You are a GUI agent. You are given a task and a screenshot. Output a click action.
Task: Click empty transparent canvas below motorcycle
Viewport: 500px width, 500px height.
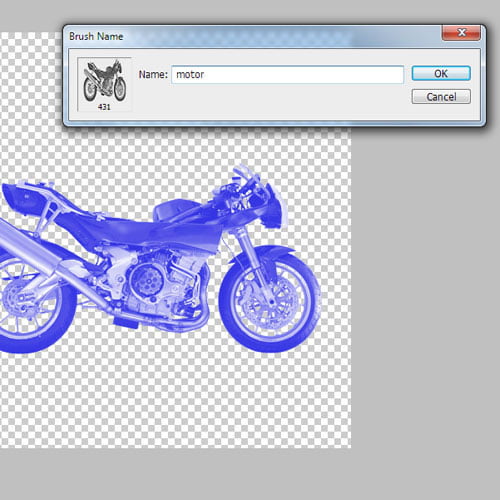click(173, 400)
